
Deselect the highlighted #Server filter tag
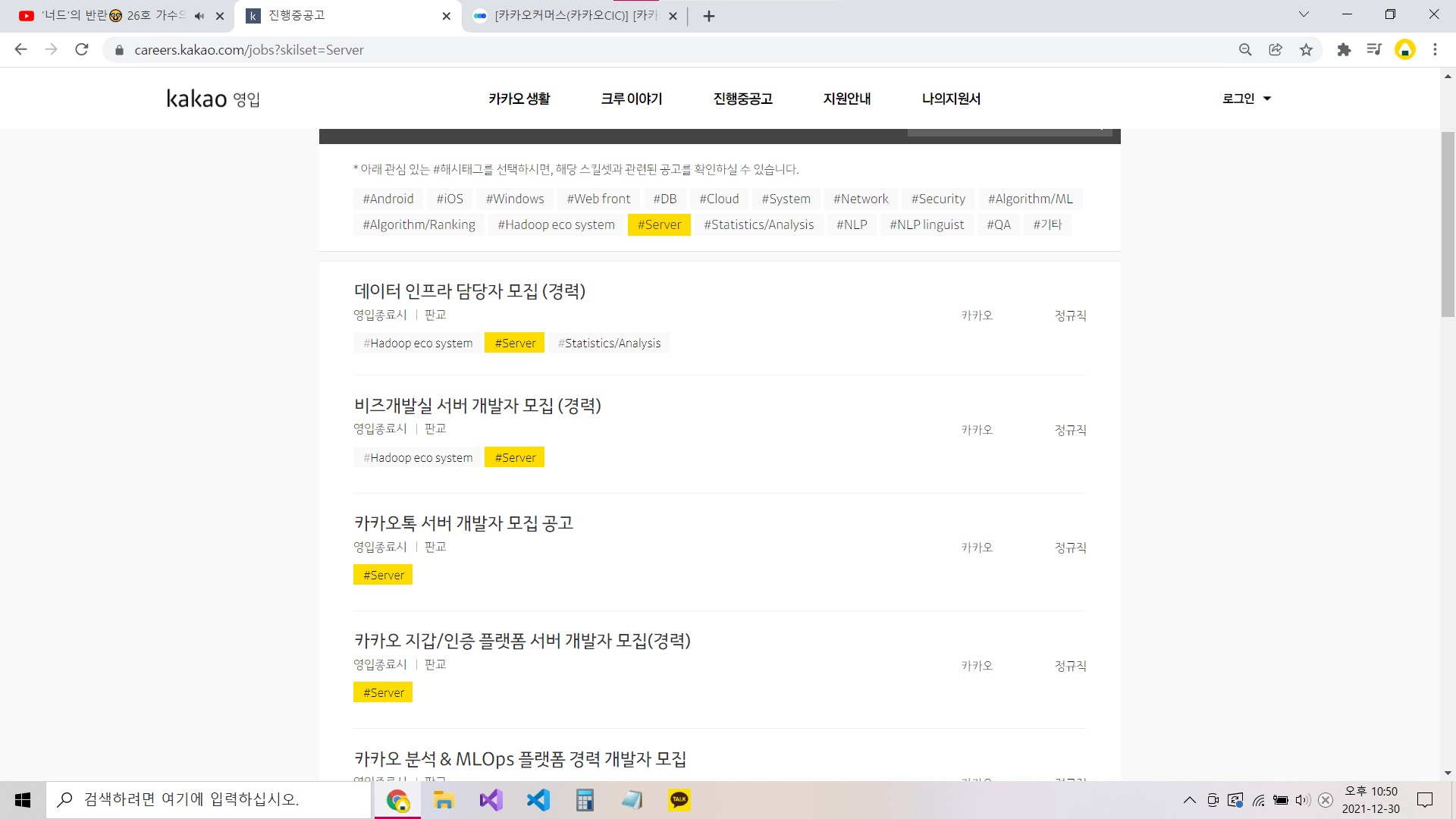[659, 224]
